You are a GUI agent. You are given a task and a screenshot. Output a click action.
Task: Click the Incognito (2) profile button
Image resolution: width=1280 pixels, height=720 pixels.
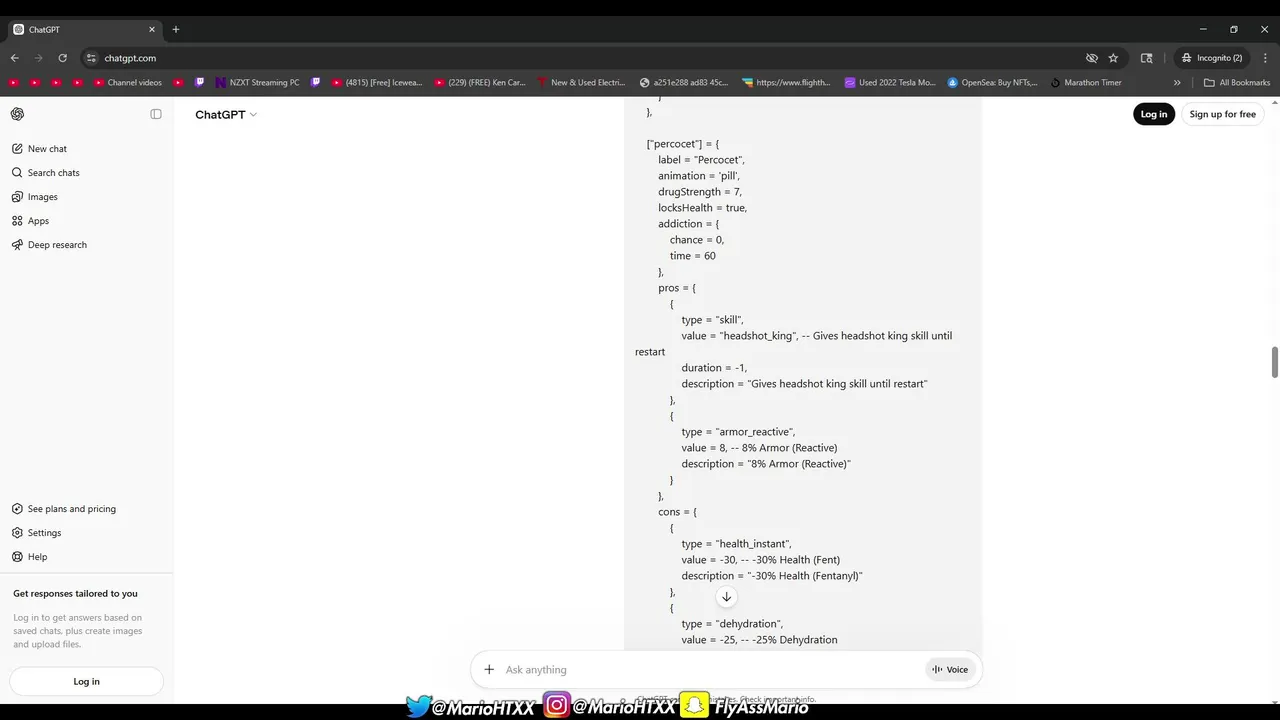pos(1212,58)
